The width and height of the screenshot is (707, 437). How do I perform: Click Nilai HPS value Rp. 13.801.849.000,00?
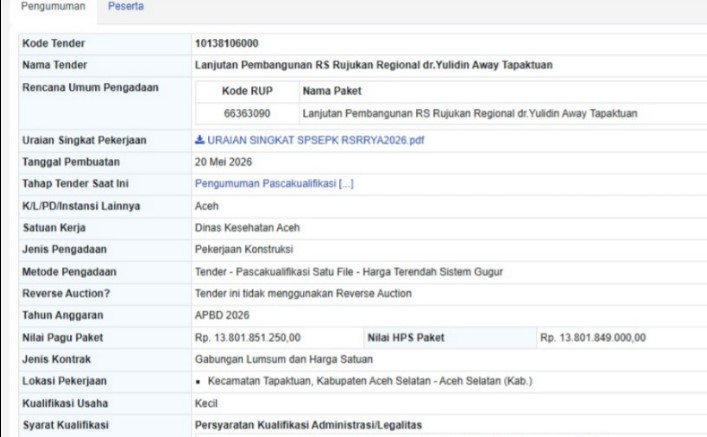(593, 337)
